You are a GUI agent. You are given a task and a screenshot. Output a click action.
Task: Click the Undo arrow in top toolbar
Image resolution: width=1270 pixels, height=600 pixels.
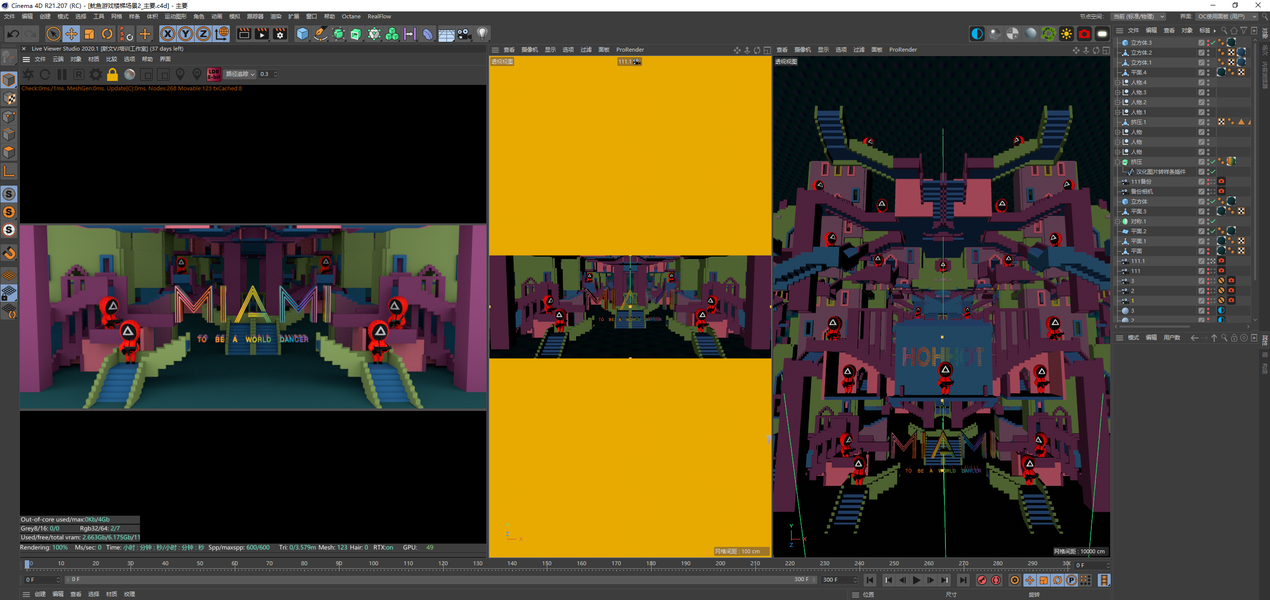13,35
